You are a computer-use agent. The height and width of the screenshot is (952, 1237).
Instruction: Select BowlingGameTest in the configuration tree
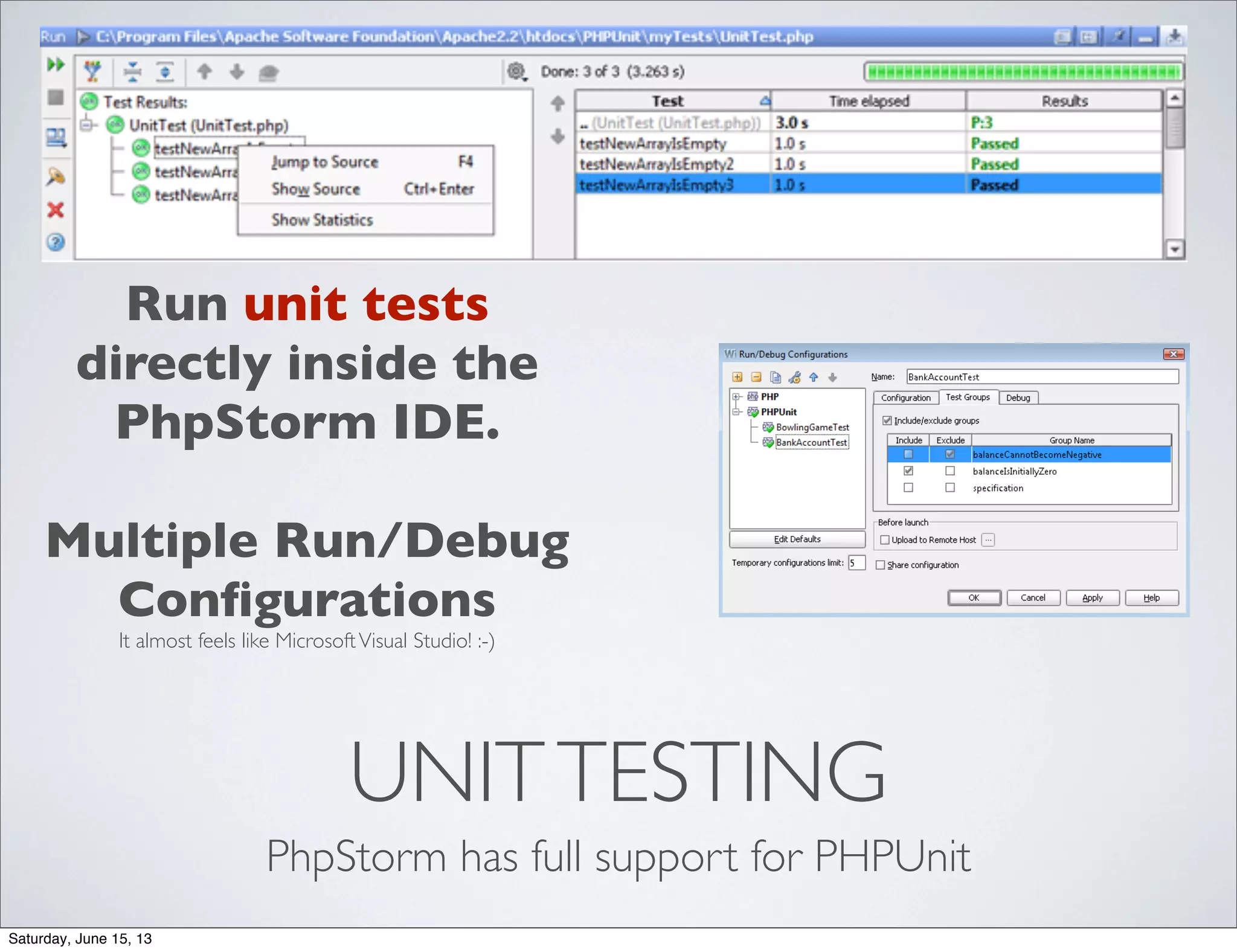[812, 427]
